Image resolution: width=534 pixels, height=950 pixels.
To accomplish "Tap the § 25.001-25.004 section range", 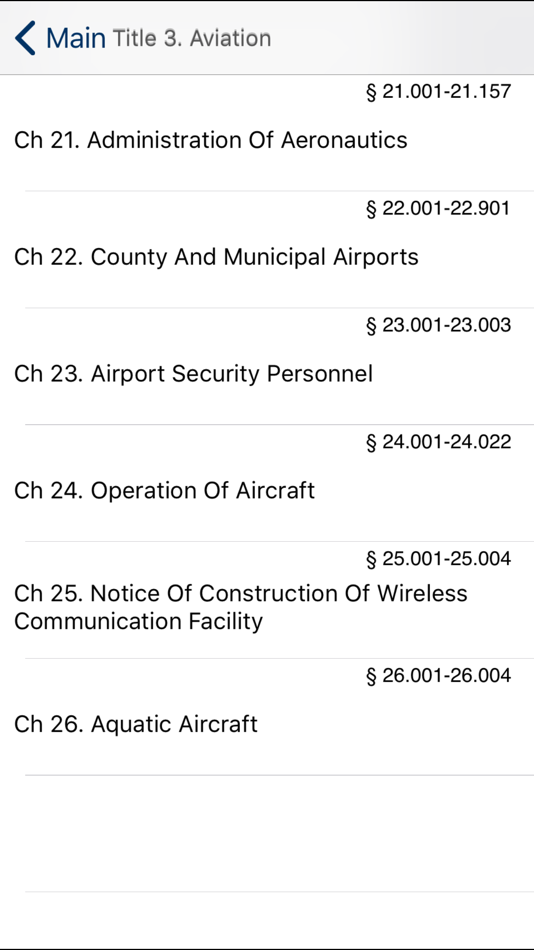I will [x=439, y=559].
